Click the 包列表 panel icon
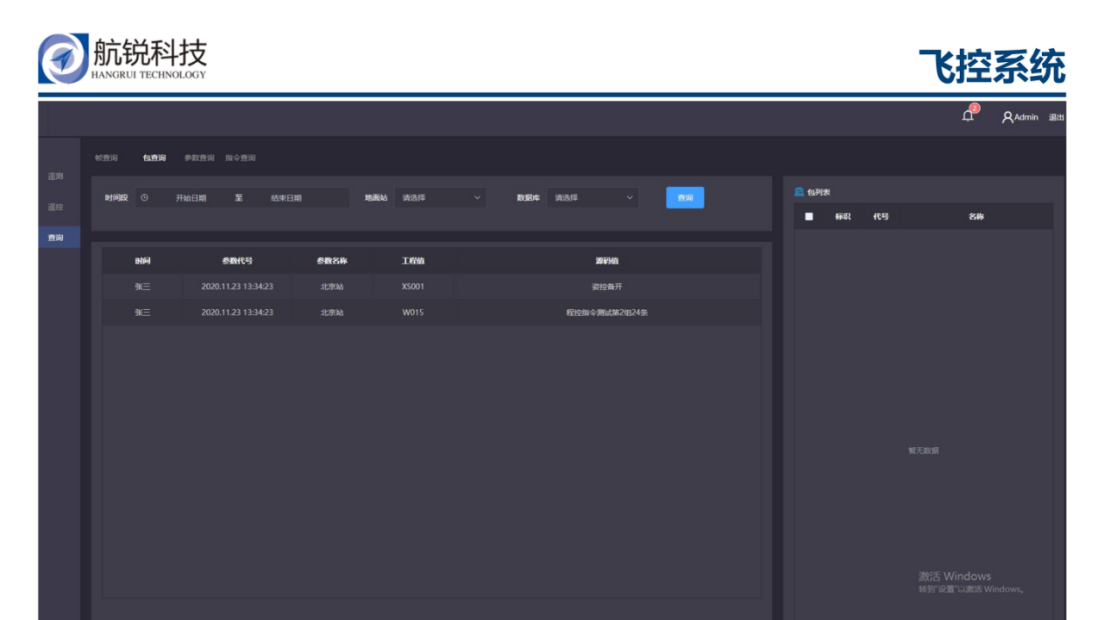 tap(799, 192)
